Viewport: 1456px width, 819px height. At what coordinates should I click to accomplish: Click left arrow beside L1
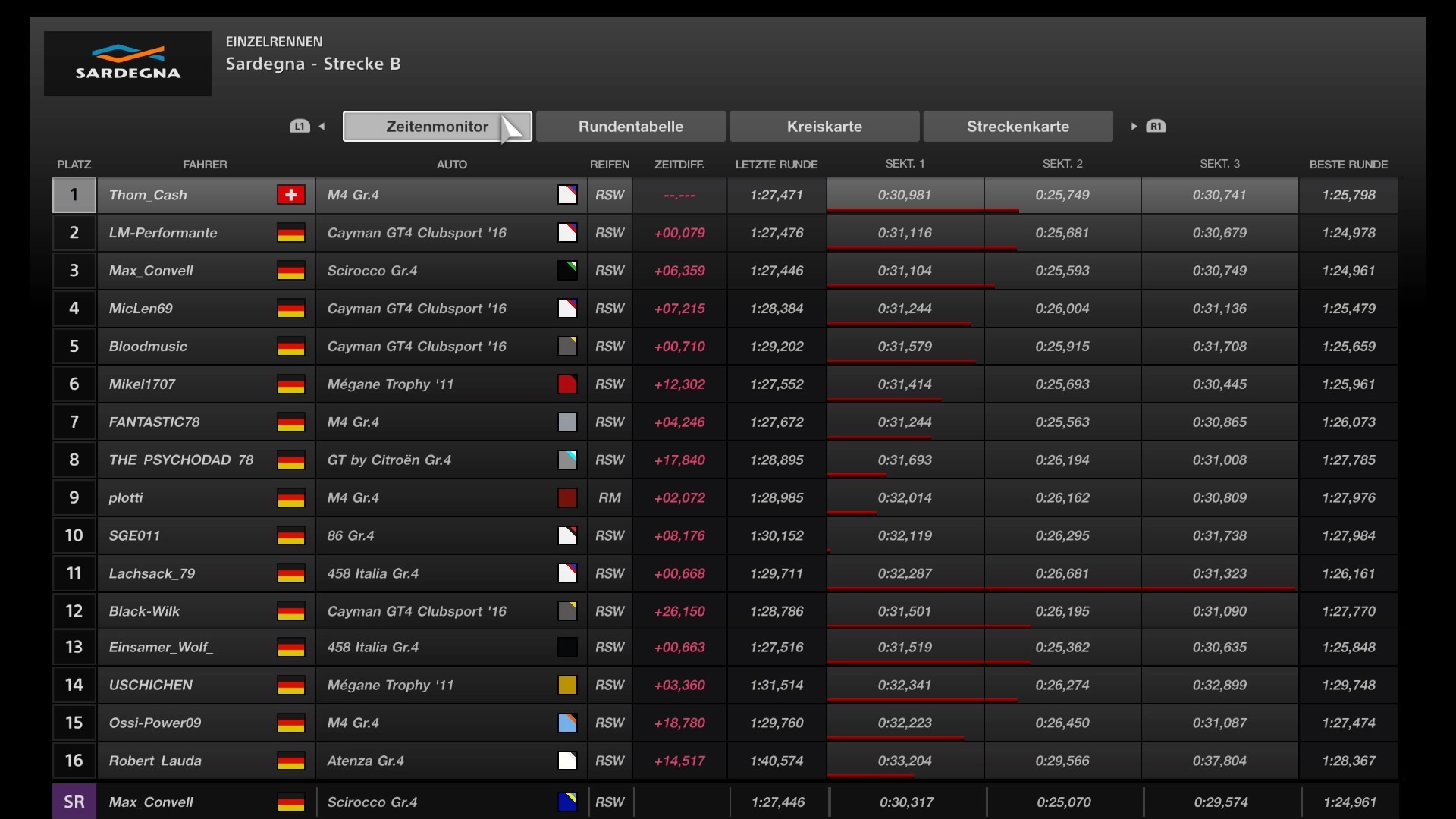322,127
